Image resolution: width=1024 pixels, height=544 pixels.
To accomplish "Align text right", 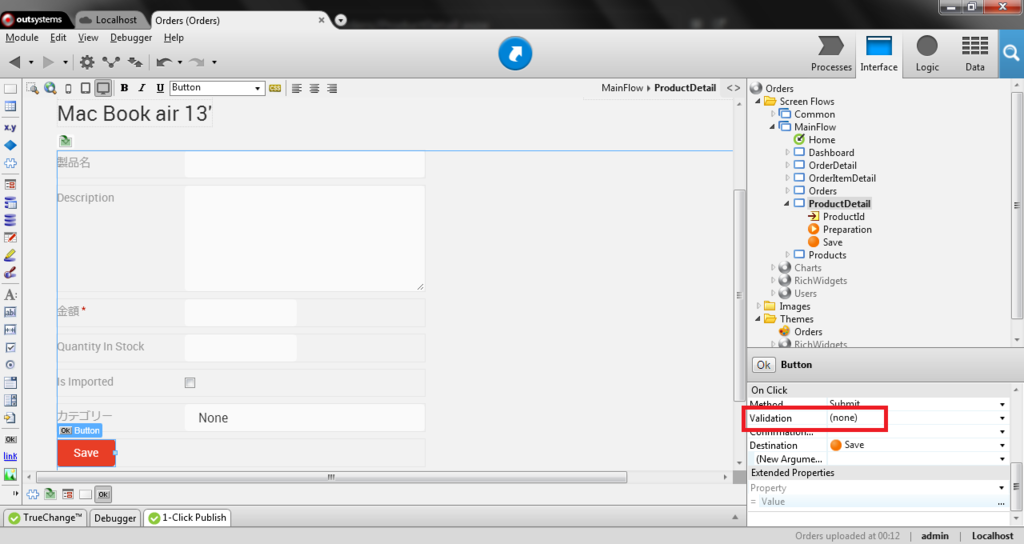I will pos(332,88).
